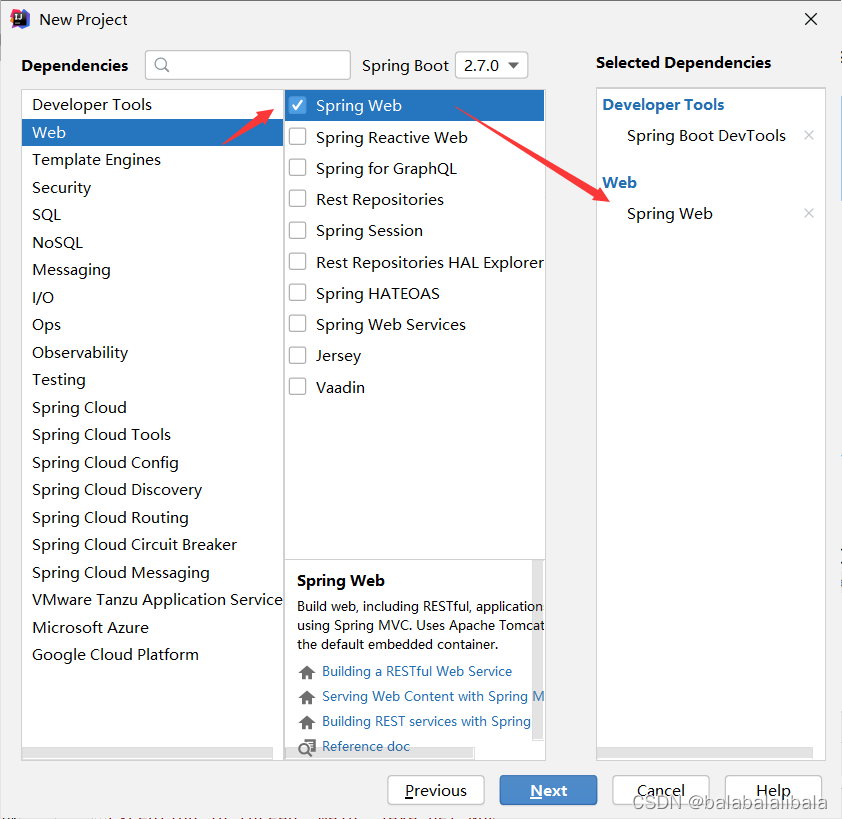The image size is (842, 819).
Task: Click the search magnifier icon
Action: 162,65
